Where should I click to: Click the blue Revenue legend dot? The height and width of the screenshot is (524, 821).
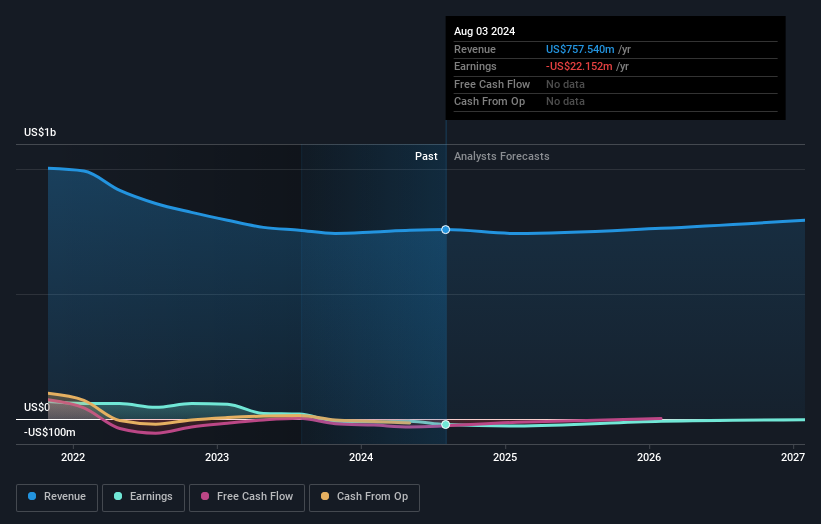(32, 496)
